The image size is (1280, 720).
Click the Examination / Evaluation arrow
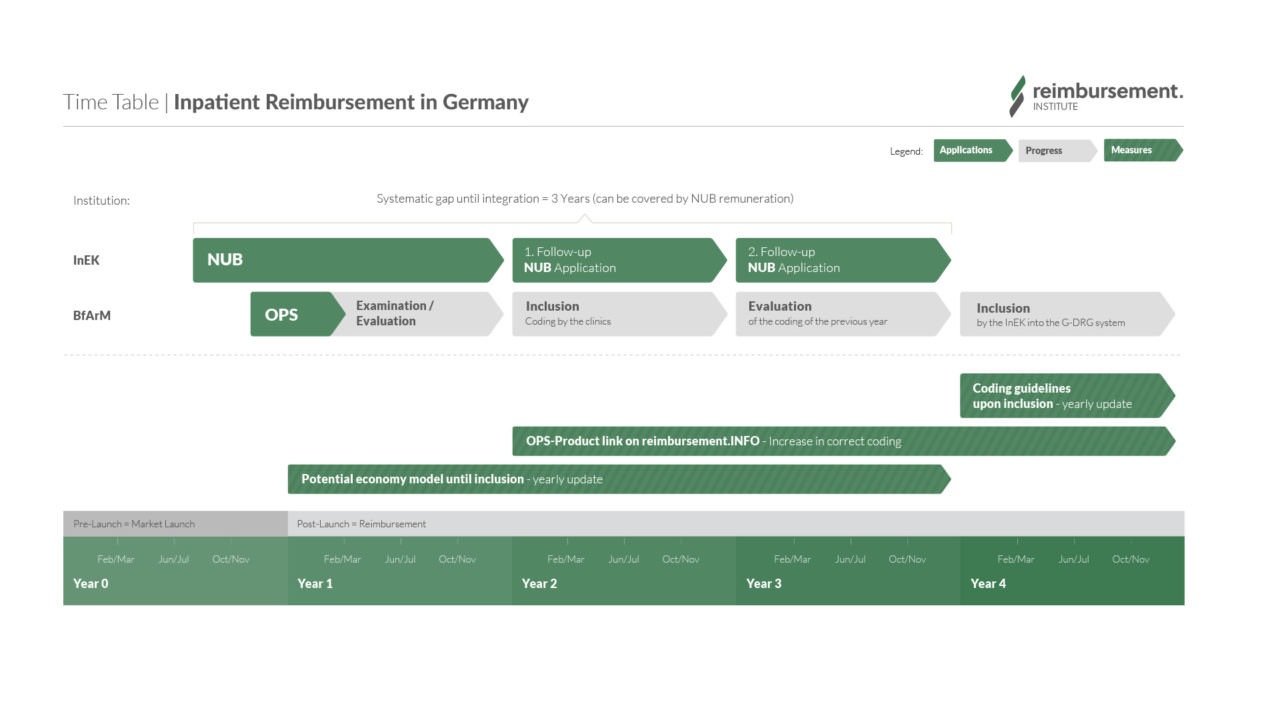pyautogui.click(x=418, y=314)
